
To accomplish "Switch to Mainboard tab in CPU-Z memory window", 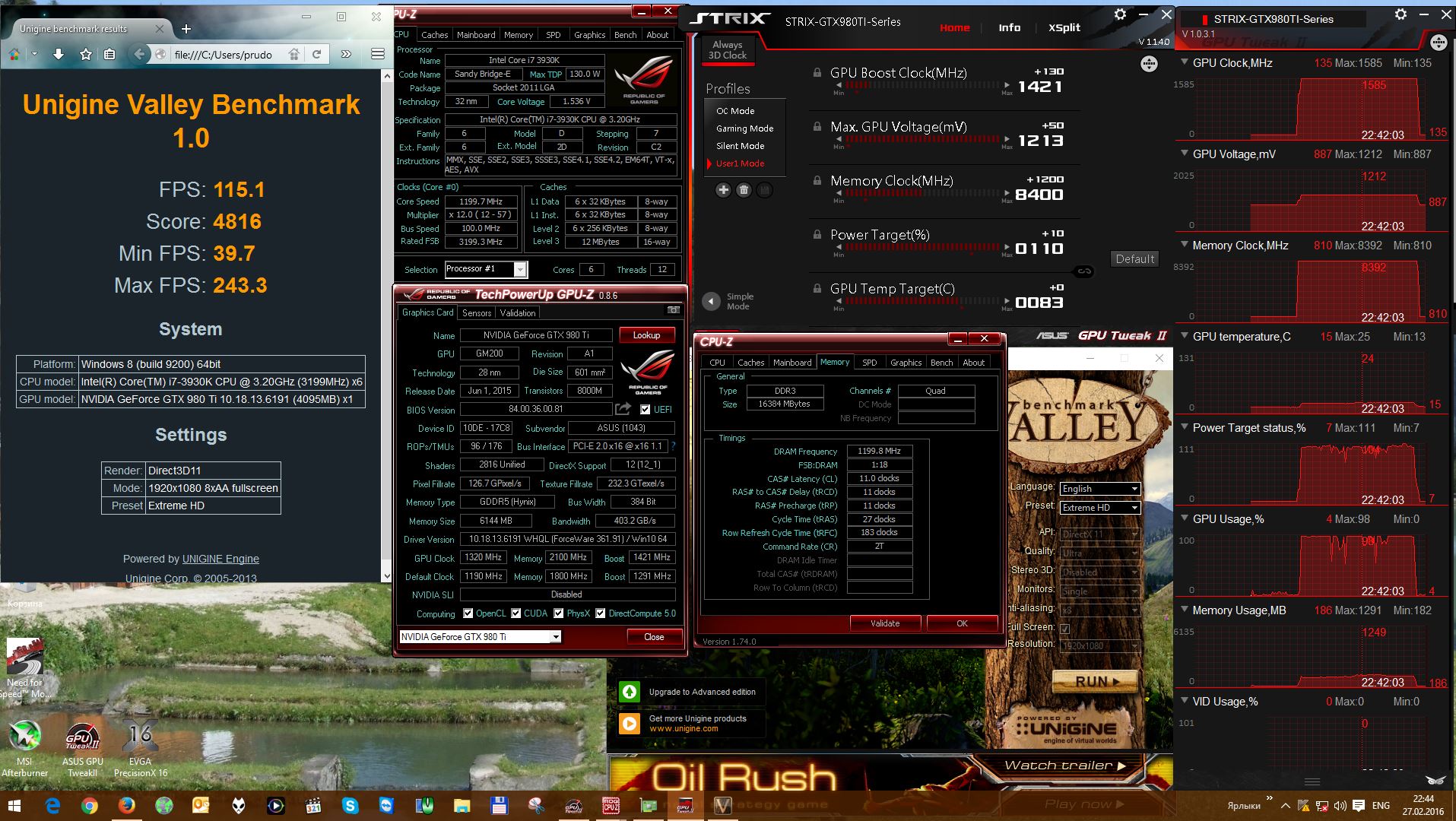I will tap(792, 363).
